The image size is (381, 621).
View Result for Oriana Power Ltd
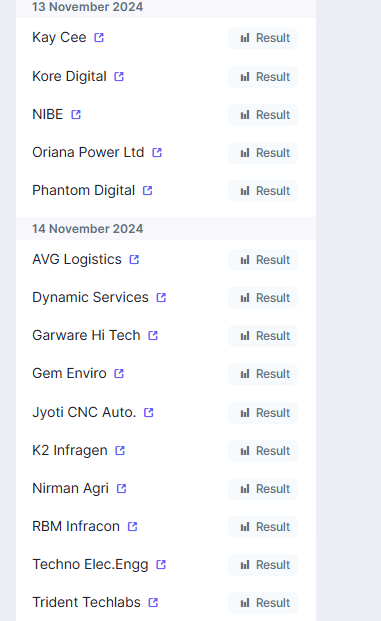coord(263,153)
